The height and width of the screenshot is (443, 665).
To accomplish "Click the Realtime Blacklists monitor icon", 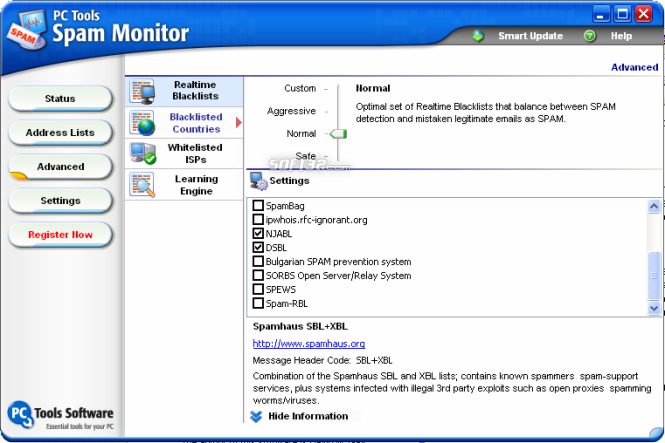I will [142, 91].
